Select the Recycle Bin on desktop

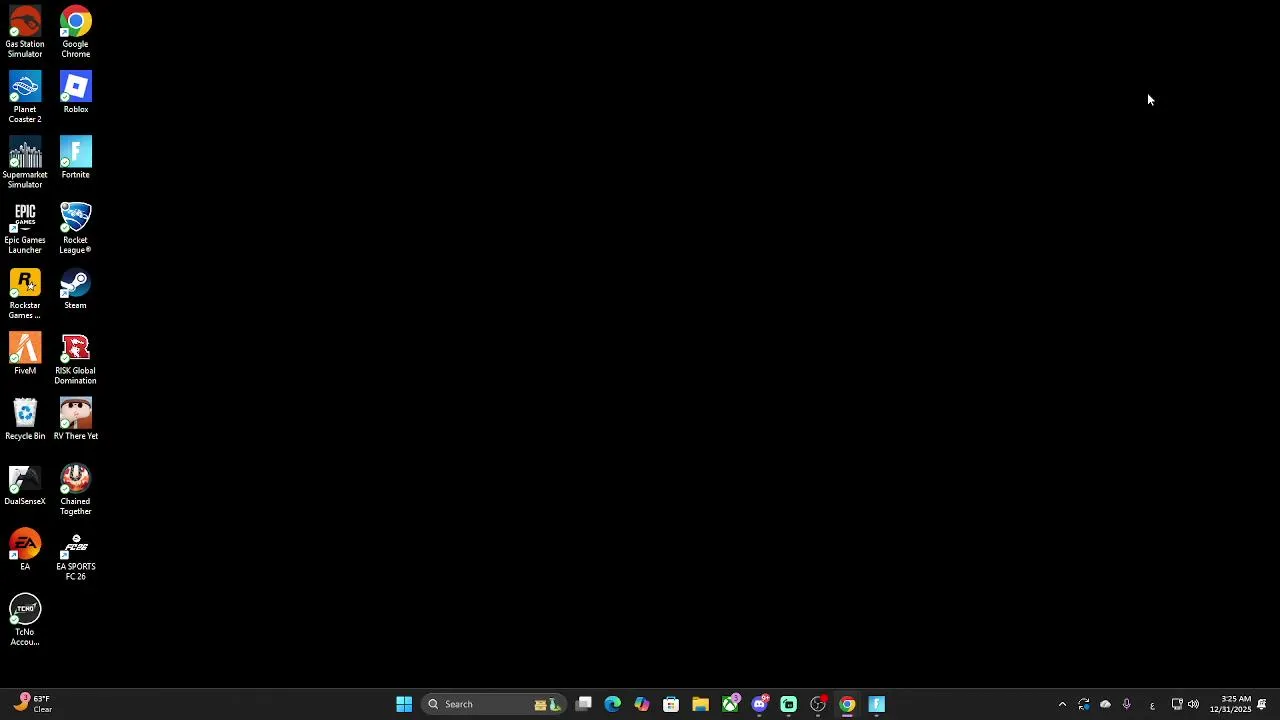[25, 420]
